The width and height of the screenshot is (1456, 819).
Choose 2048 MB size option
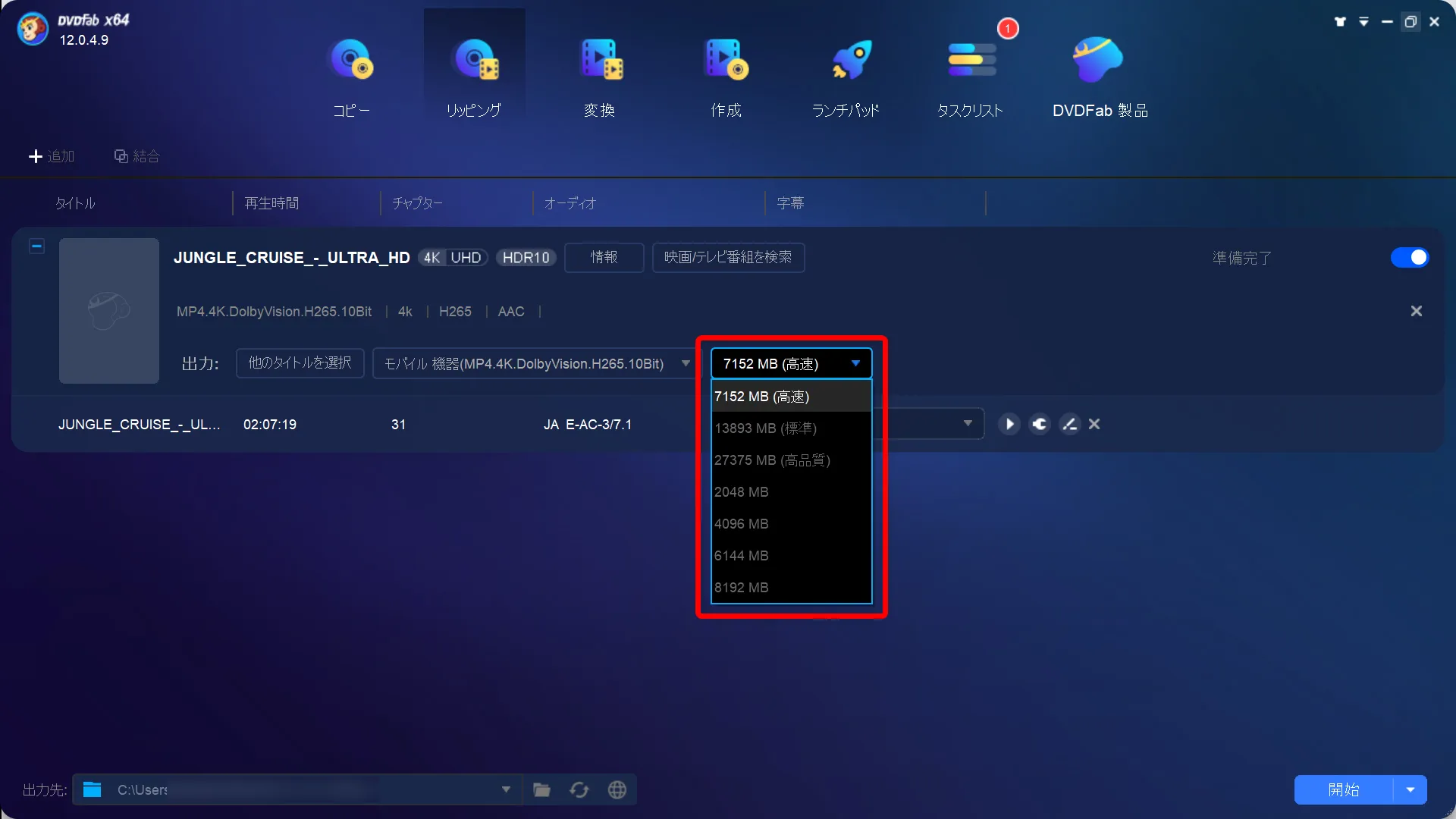pyautogui.click(x=791, y=492)
